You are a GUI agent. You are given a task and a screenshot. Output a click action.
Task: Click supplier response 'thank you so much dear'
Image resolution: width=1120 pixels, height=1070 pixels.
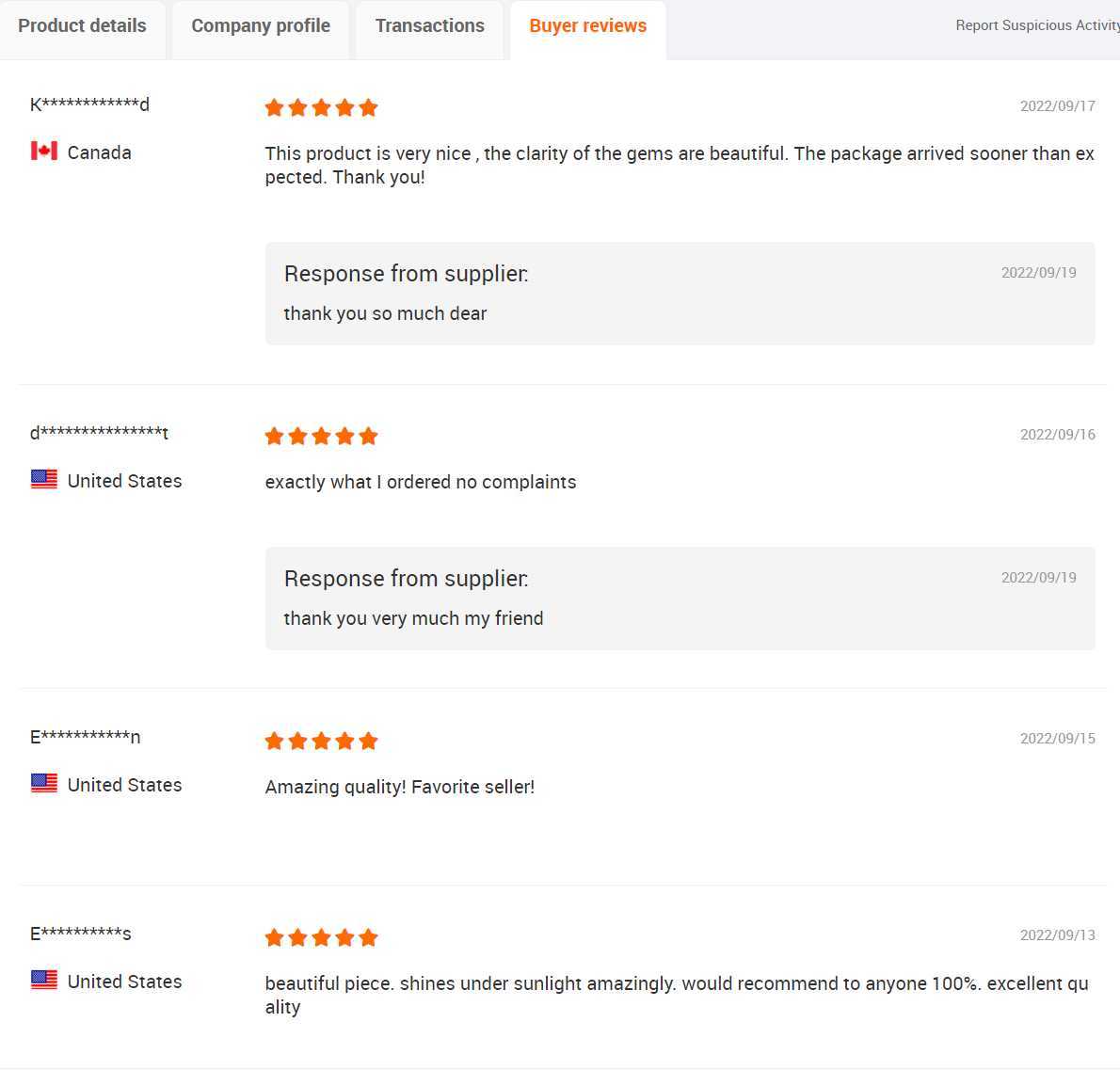click(385, 313)
